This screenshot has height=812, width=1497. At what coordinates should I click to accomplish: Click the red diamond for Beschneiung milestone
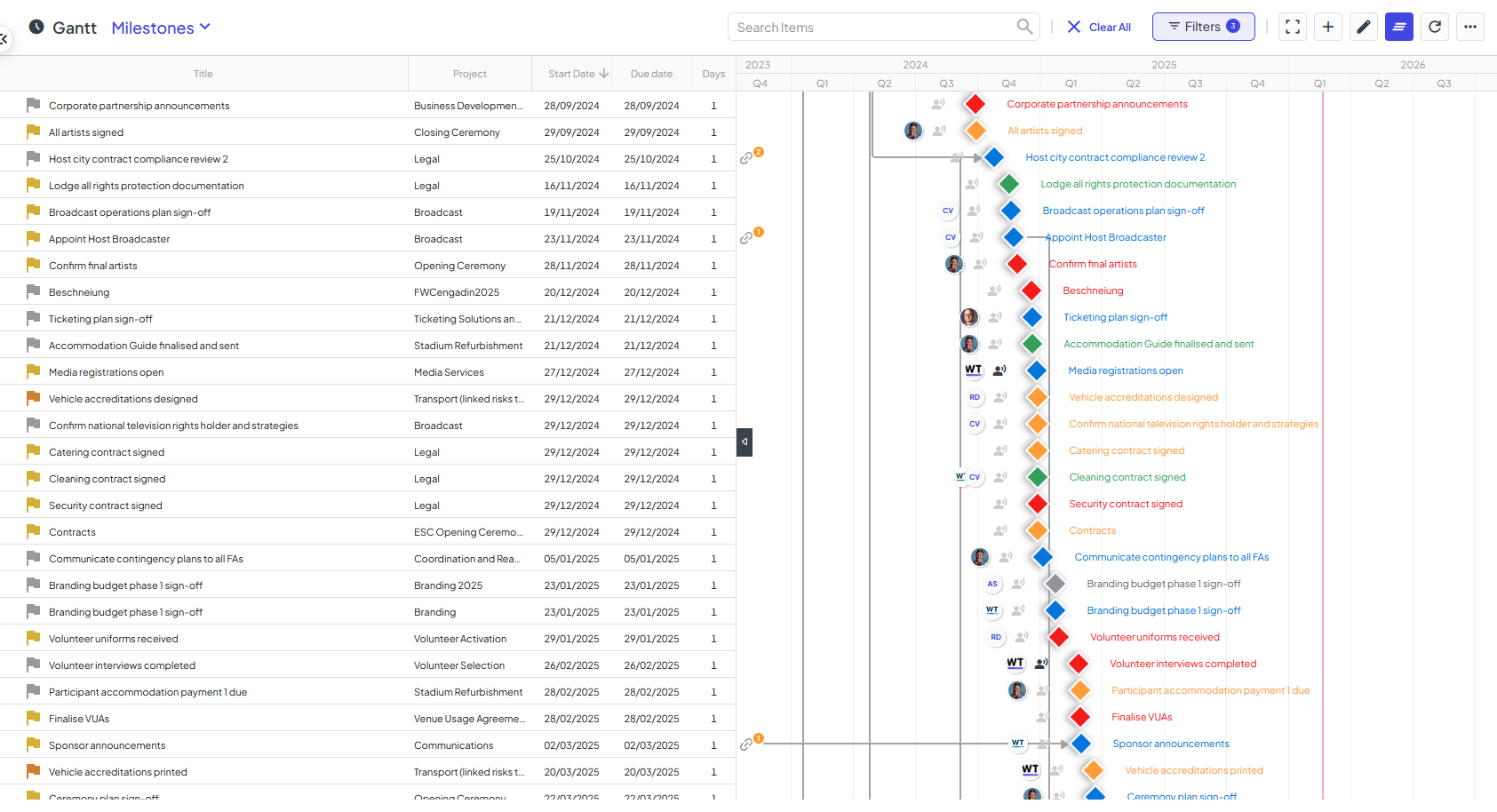click(1031, 291)
